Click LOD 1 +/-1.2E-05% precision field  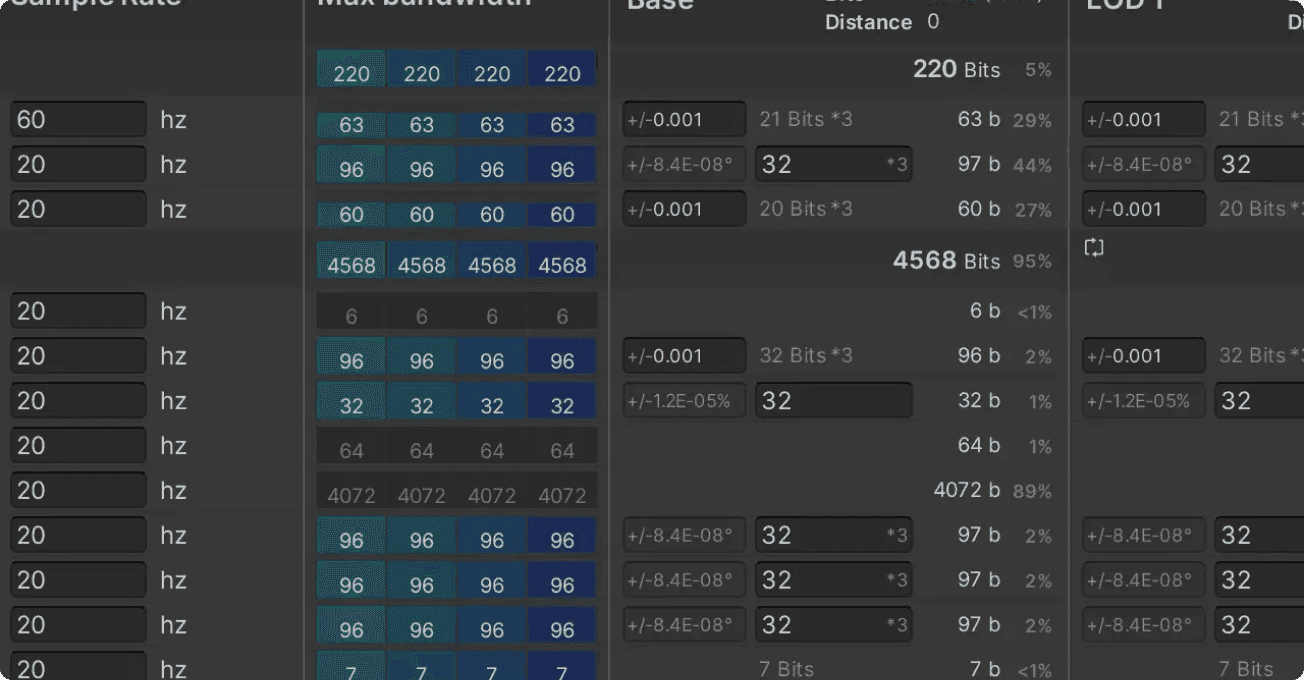1143,401
